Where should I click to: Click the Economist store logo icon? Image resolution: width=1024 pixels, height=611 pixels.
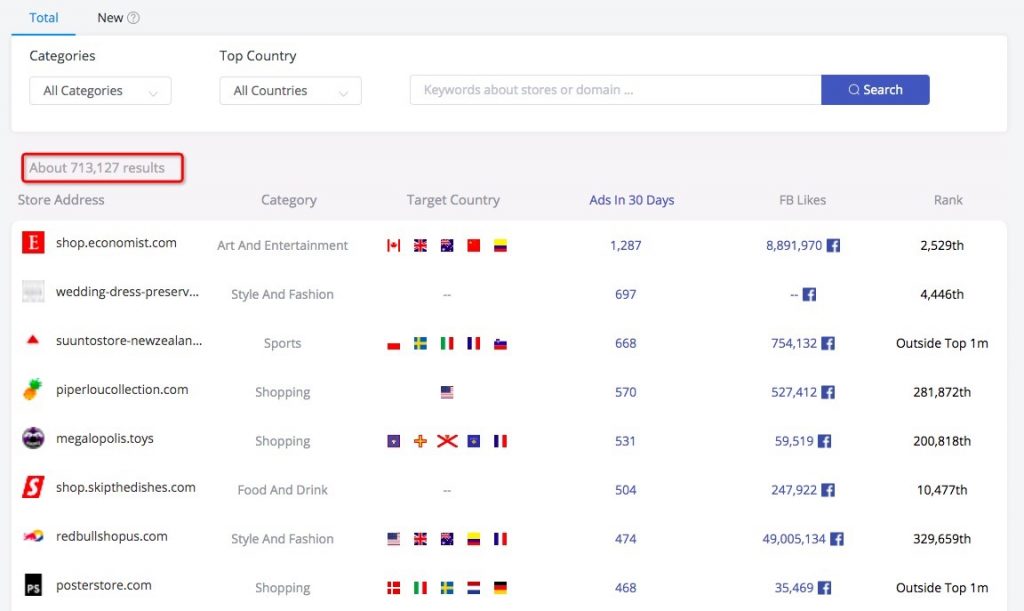[x=33, y=242]
